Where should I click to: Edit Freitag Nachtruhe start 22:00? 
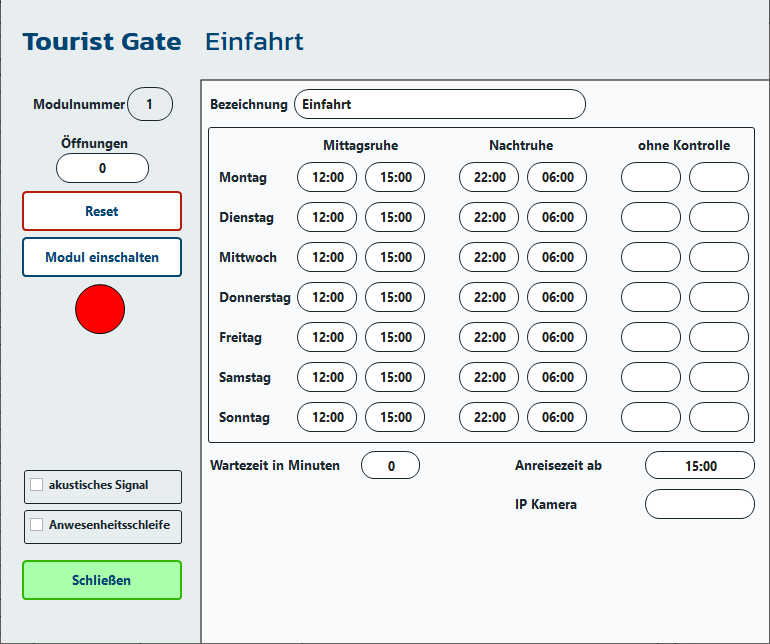489,337
